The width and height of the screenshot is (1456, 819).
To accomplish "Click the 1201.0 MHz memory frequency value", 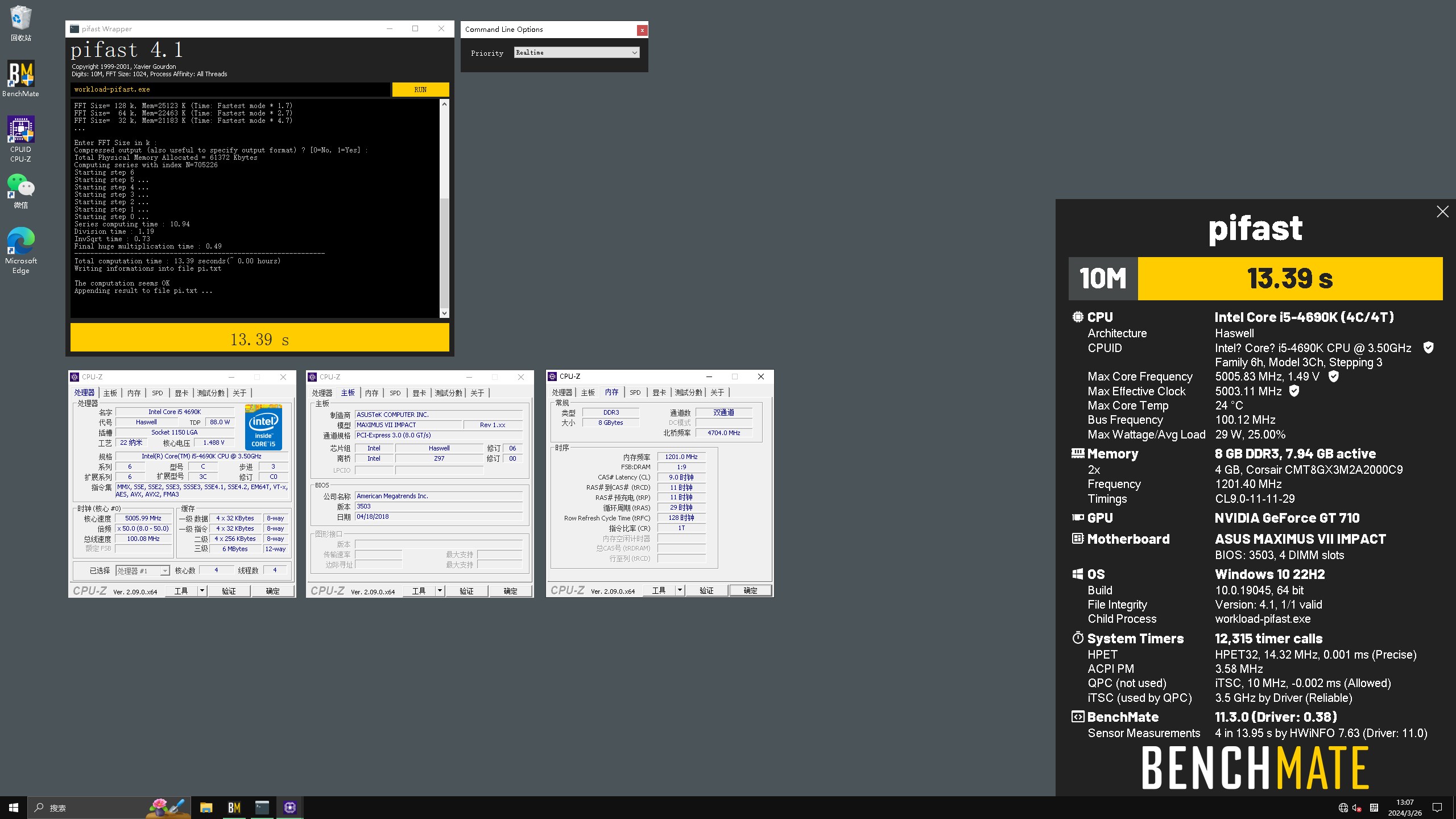I will (681, 457).
